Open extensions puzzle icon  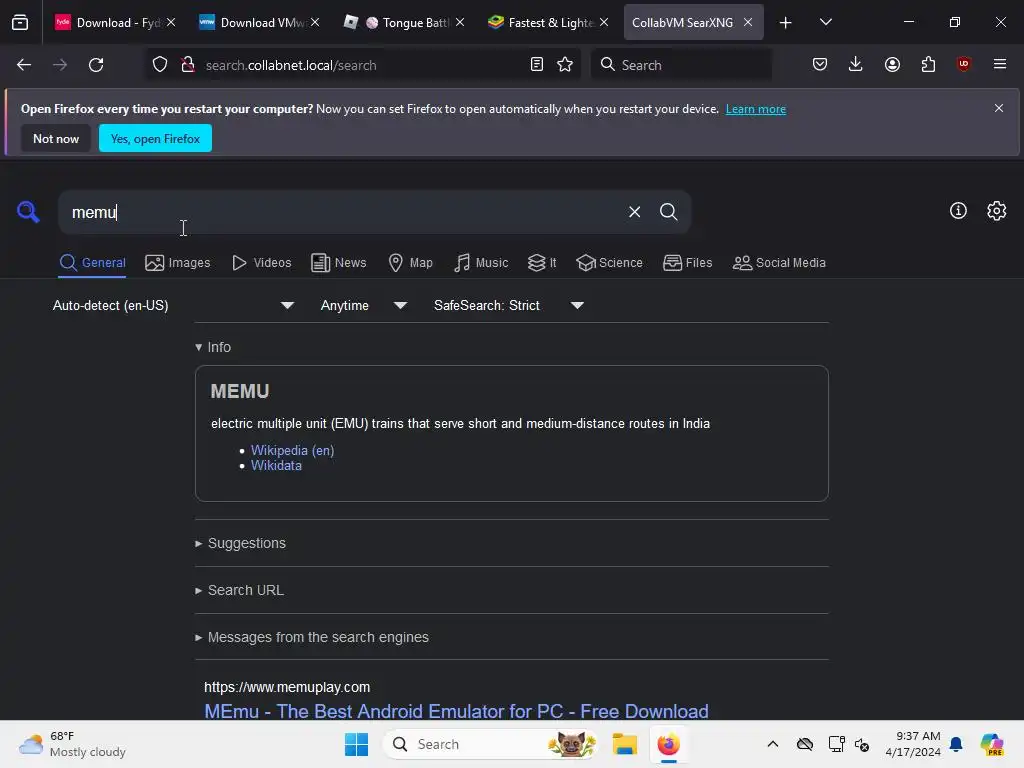pos(928,65)
